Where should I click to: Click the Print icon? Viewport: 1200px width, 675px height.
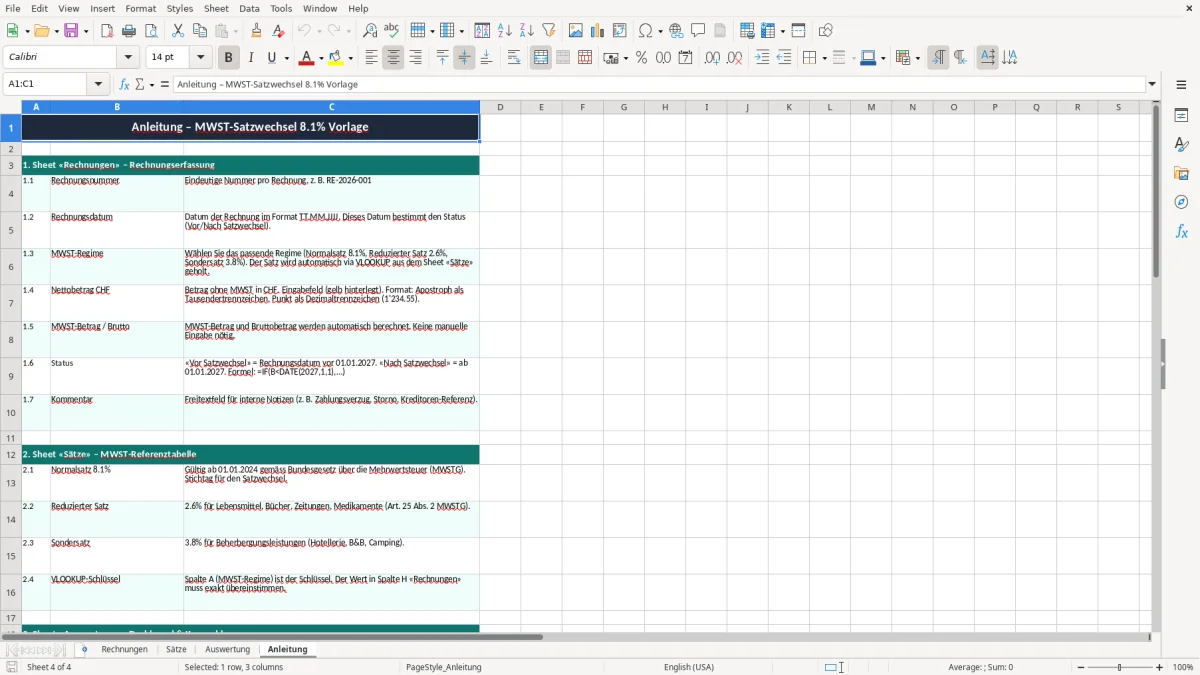[x=129, y=31]
